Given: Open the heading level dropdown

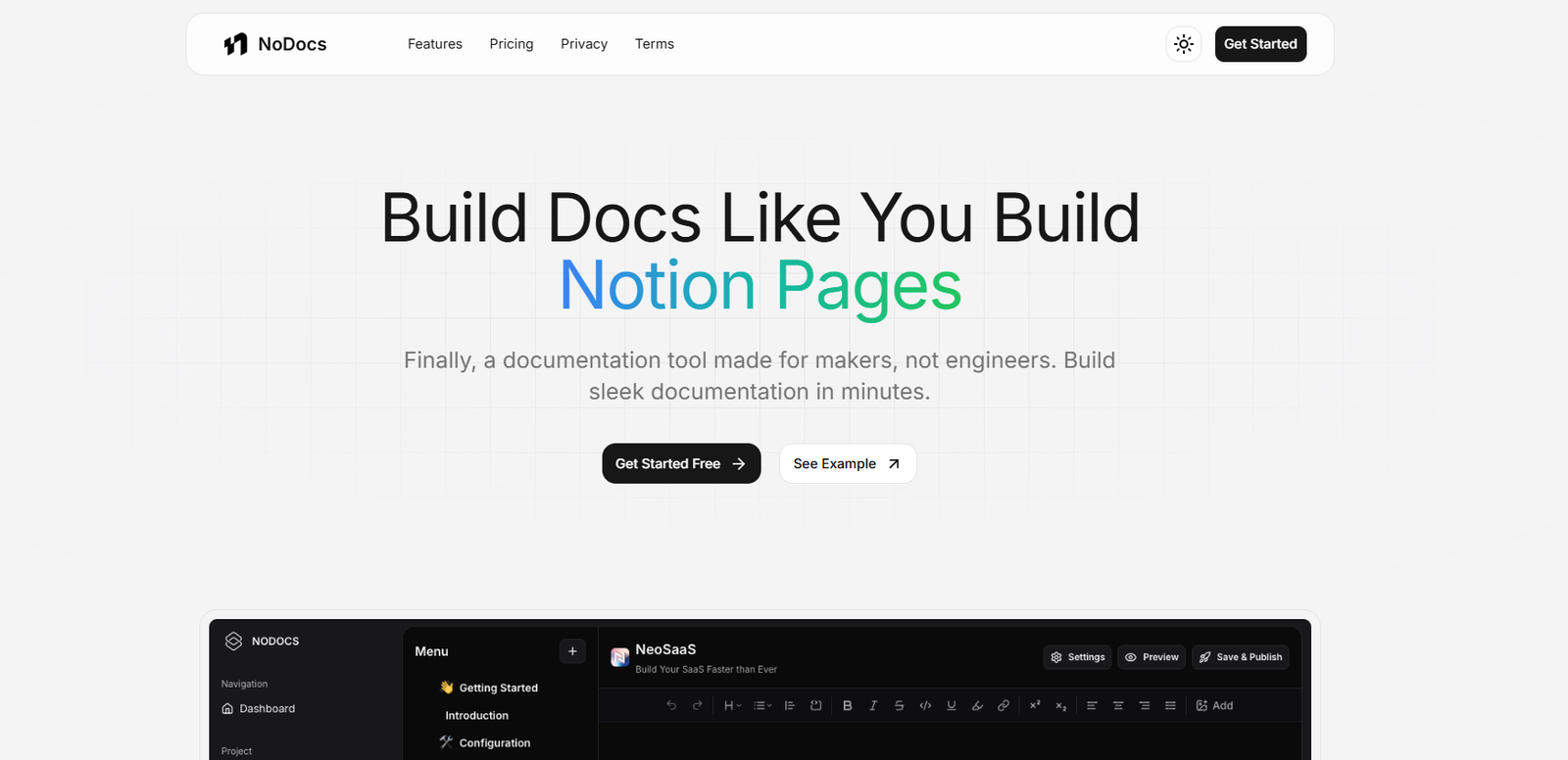Looking at the screenshot, I should pos(732,705).
